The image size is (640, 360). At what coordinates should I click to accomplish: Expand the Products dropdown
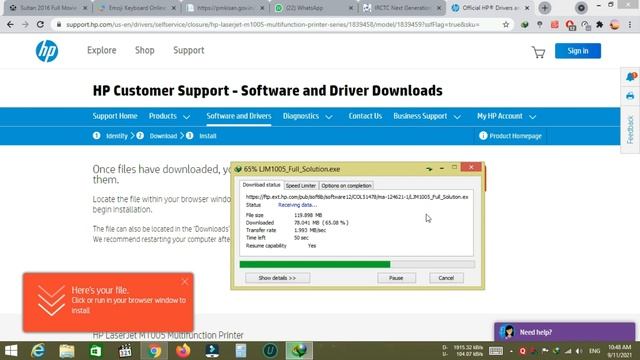click(169, 116)
